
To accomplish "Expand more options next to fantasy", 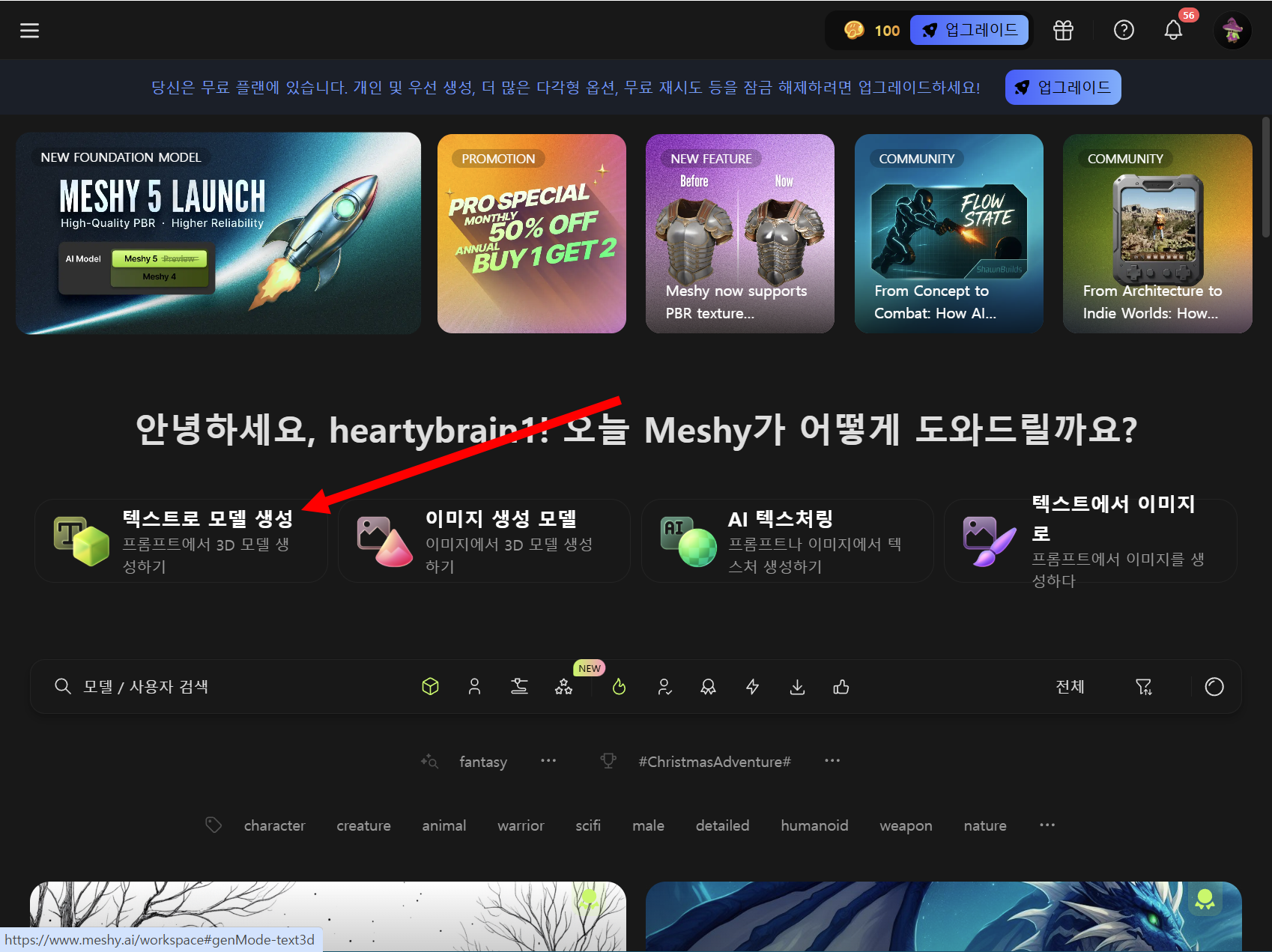I will pyautogui.click(x=548, y=760).
